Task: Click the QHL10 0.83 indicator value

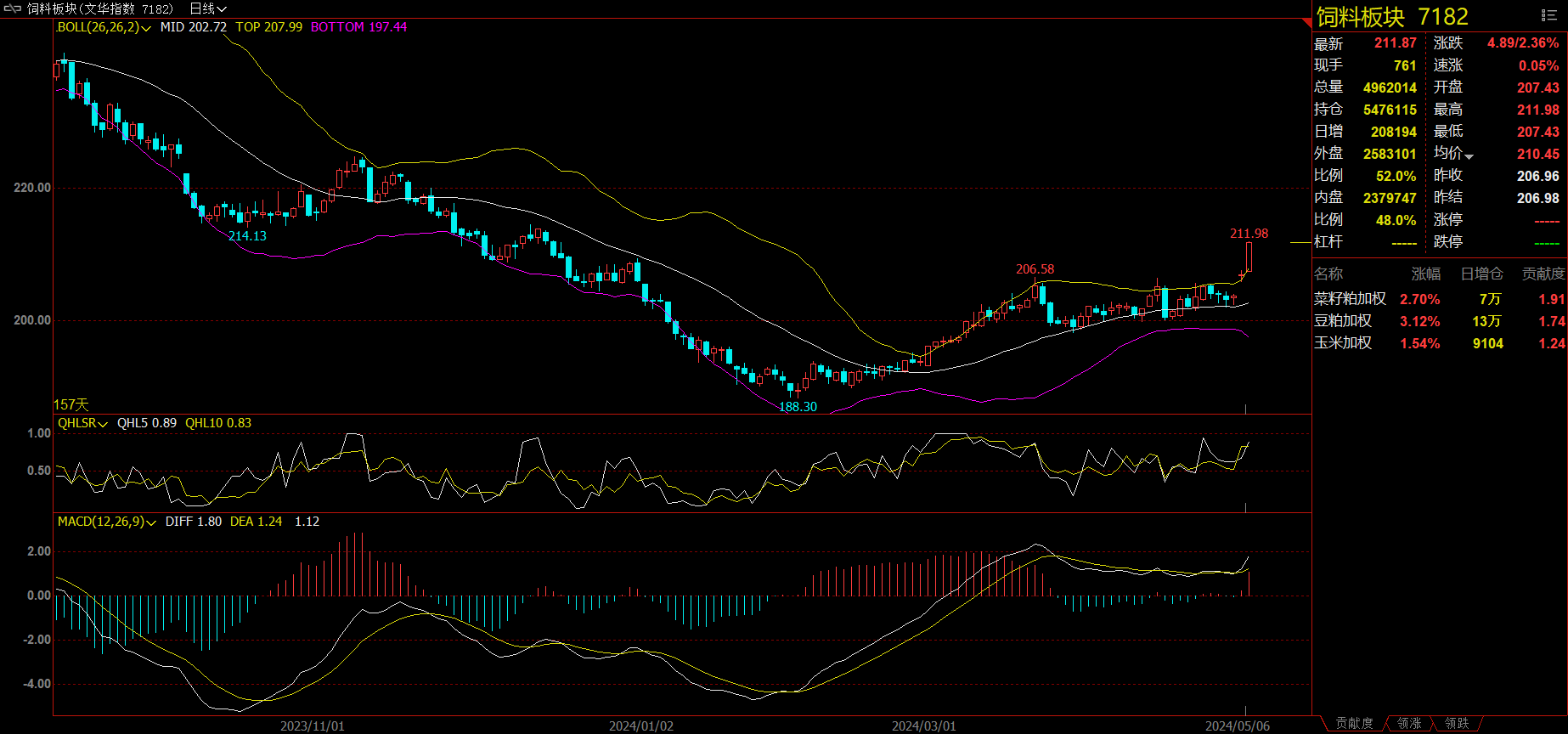Action: coord(218,423)
